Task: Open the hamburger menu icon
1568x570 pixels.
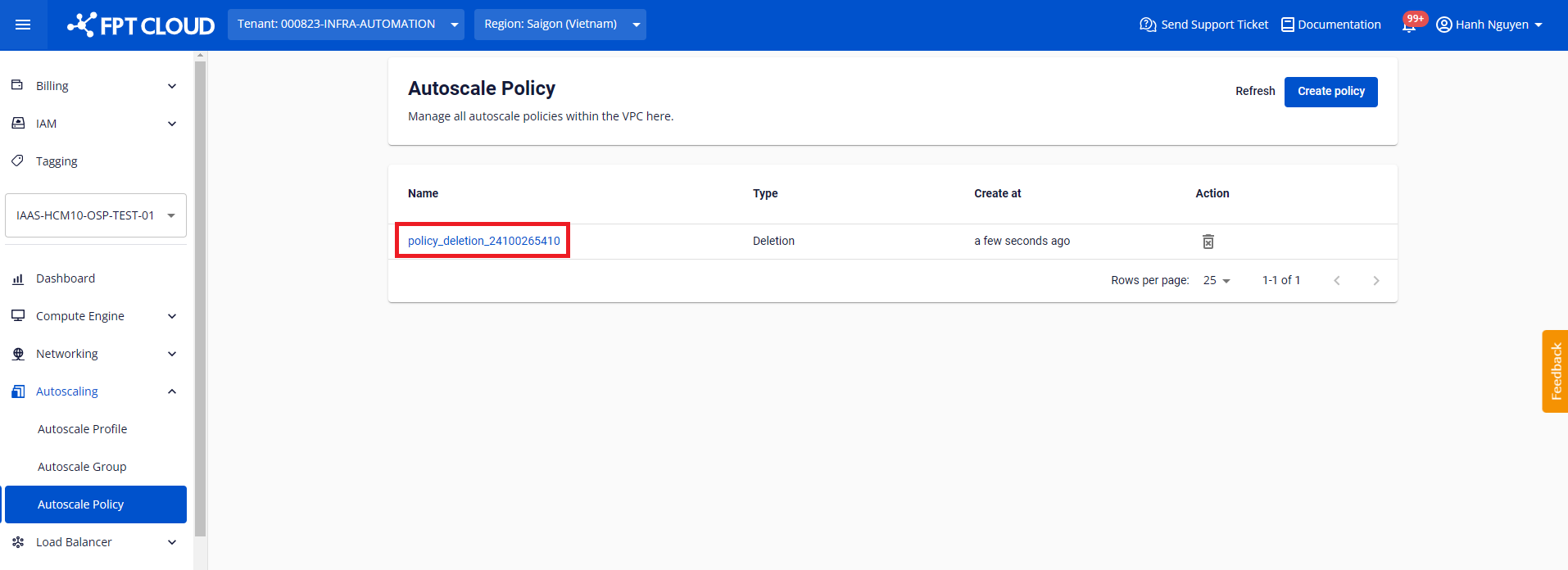Action: coord(23,25)
